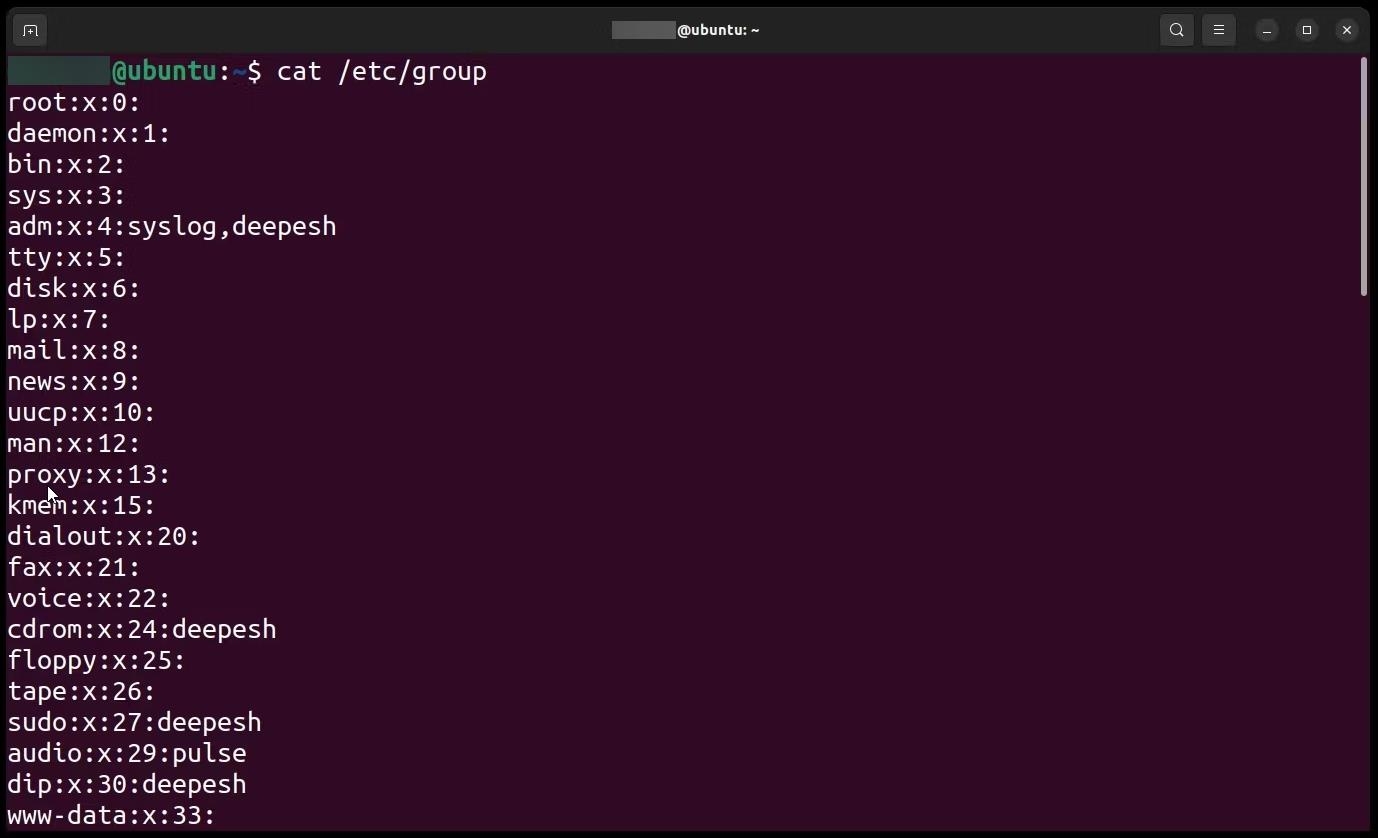1378x838 pixels.
Task: Click the 'proxy:x:13:' line
Action: pyautogui.click(x=89, y=474)
